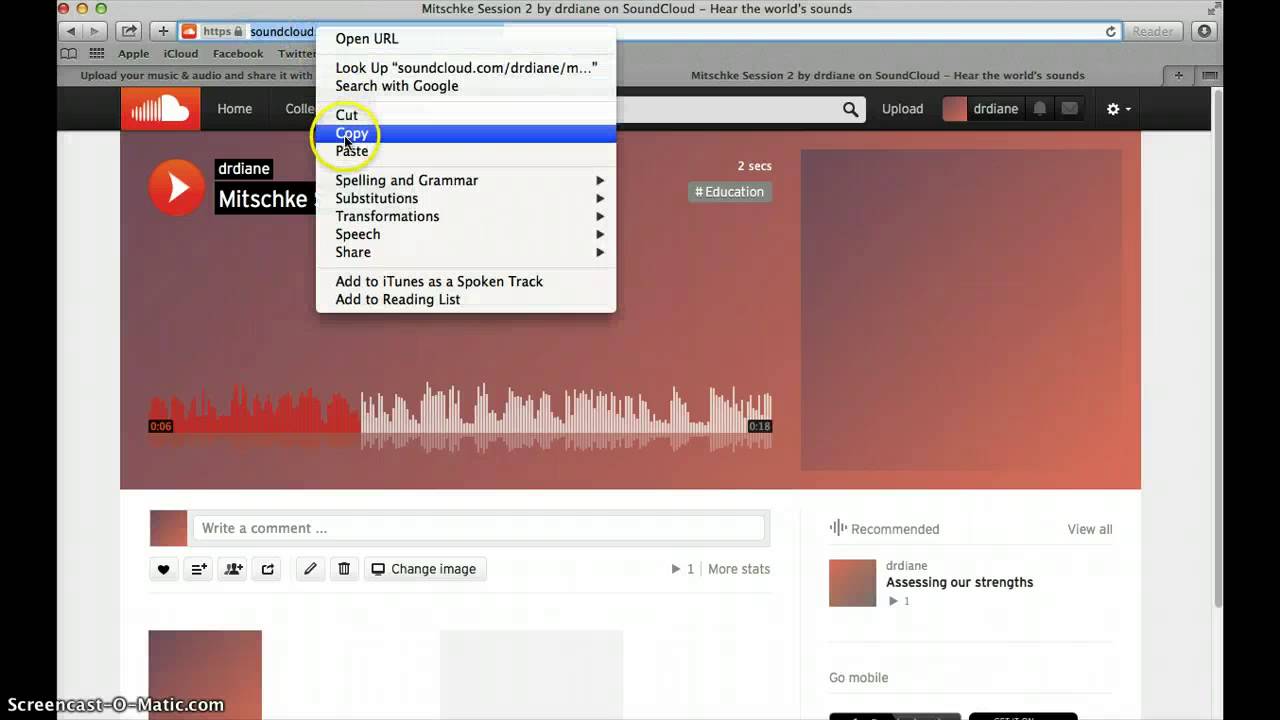The height and width of the screenshot is (720, 1280).
Task: Select the pencil edit icon
Action: pyautogui.click(x=310, y=568)
